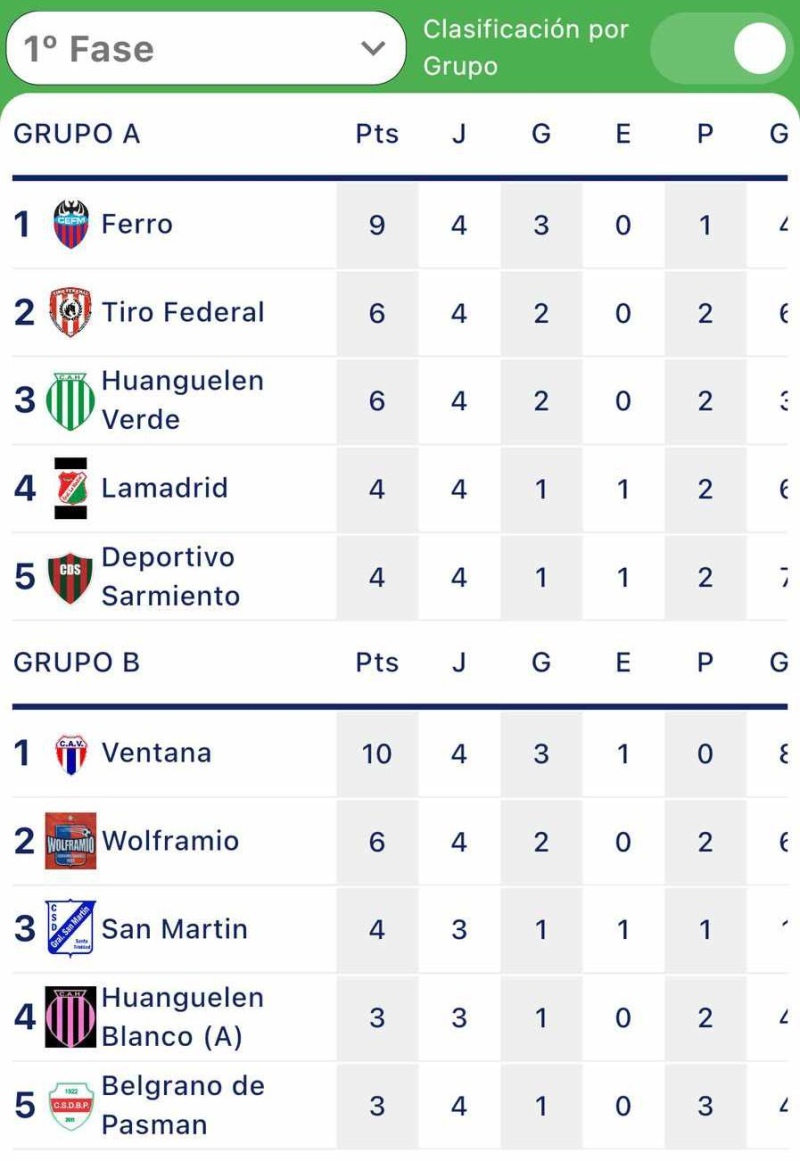Open the Tiro Federal team name
Screen dimensions: 800x1161
183,312
